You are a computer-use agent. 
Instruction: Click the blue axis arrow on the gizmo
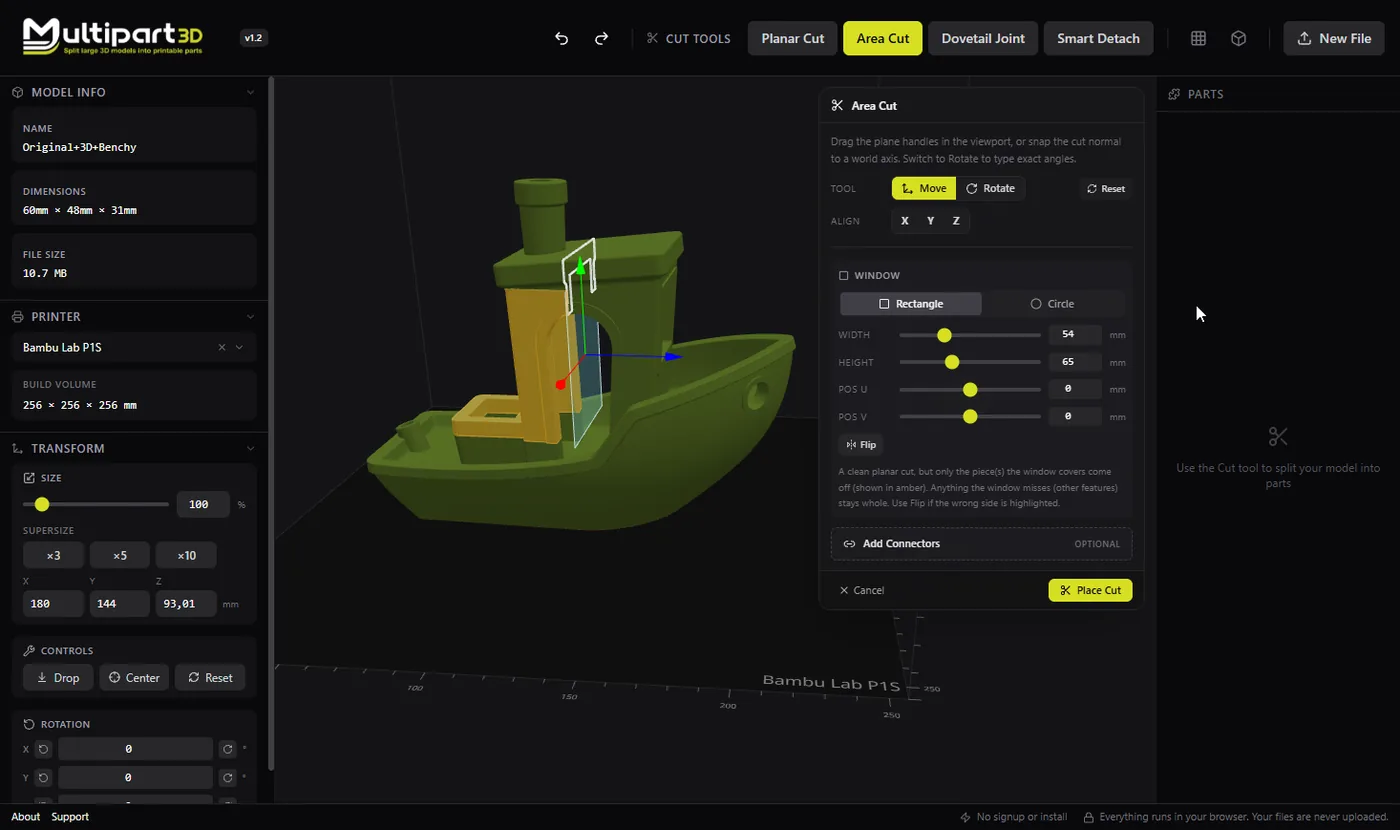pyautogui.click(x=673, y=356)
